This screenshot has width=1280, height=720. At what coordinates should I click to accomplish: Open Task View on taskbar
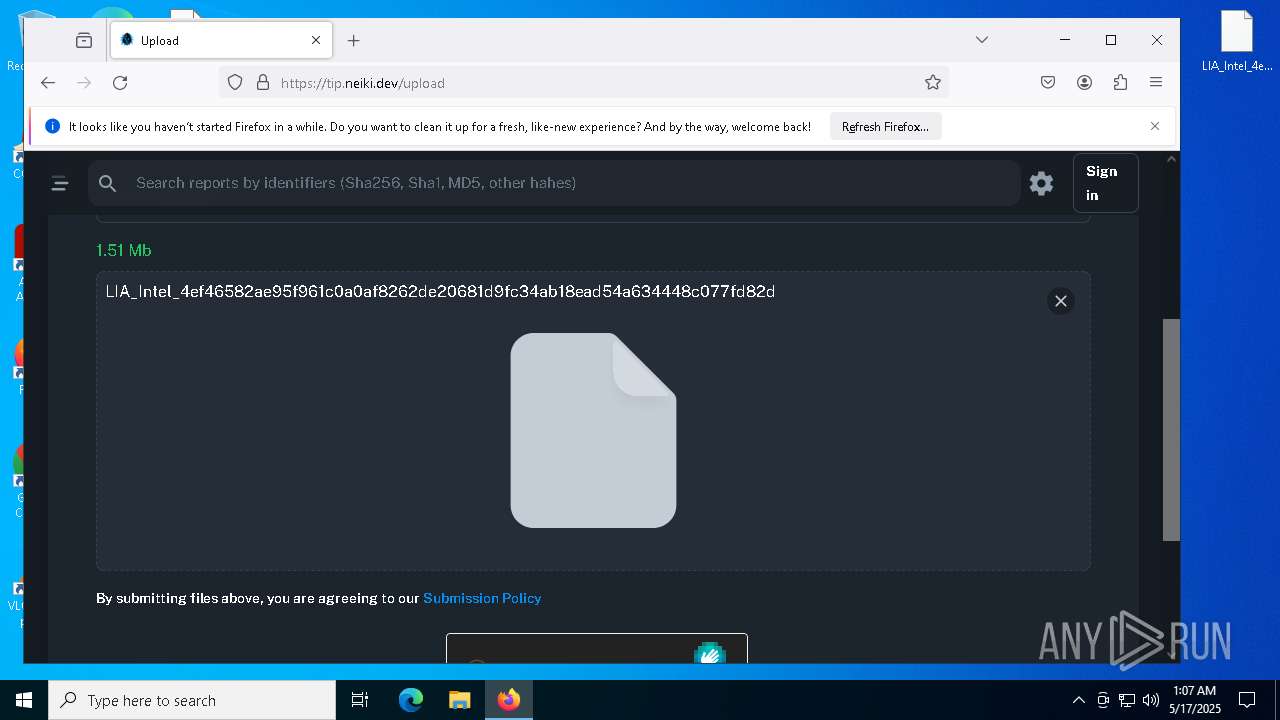pos(360,700)
